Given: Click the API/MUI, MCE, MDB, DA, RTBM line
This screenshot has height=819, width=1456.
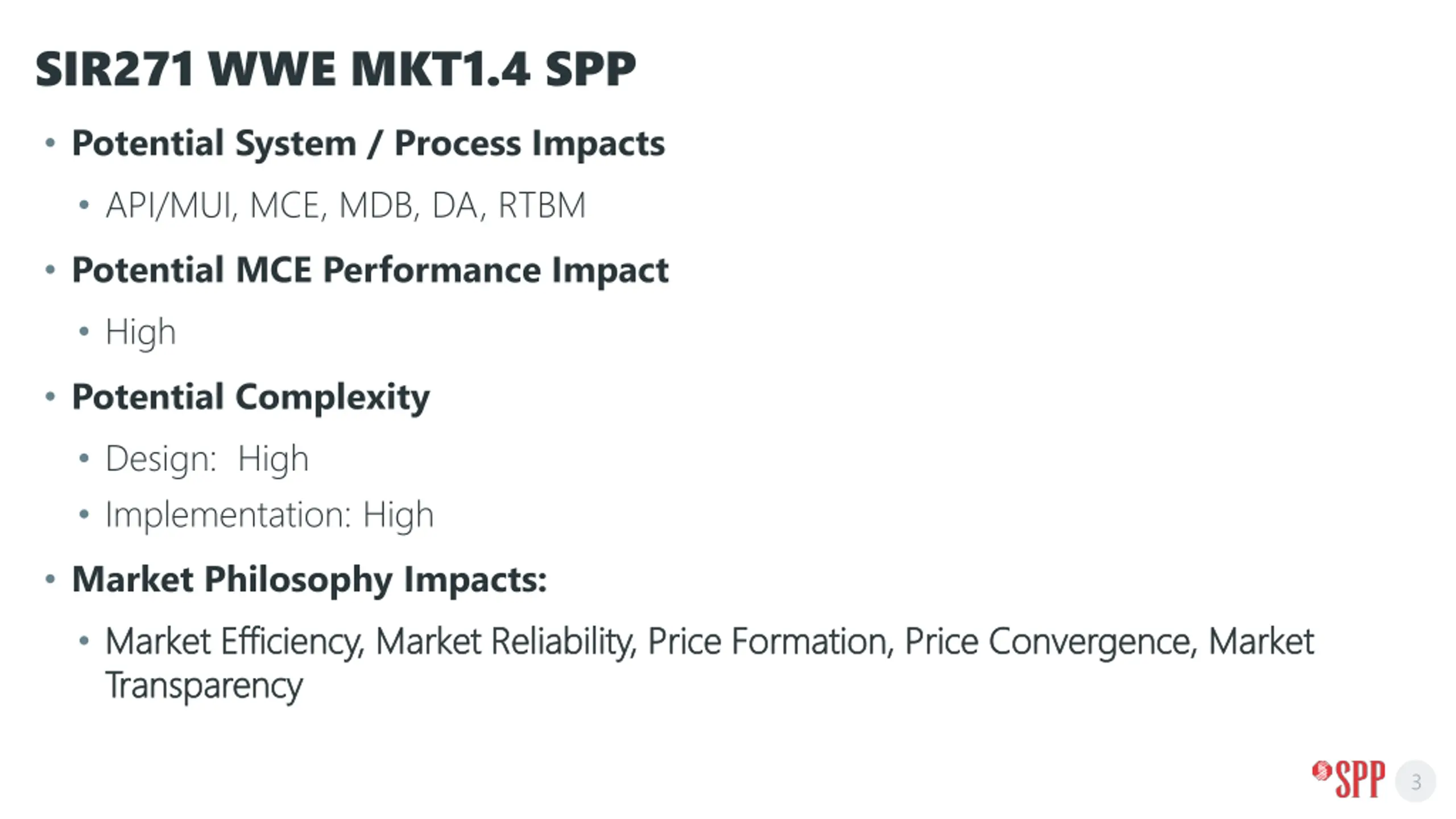Looking at the screenshot, I should point(345,205).
